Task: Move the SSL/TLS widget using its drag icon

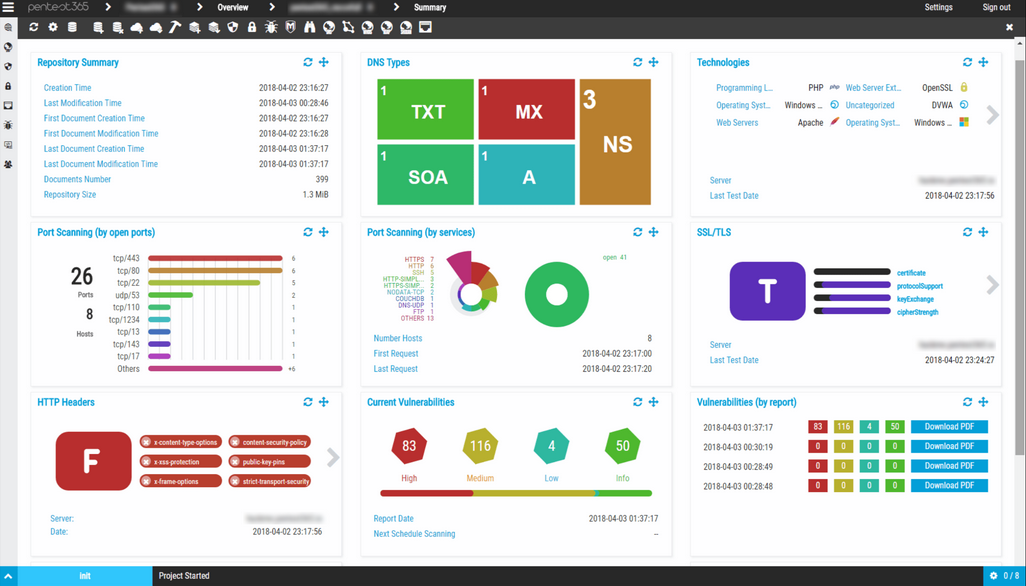Action: click(x=983, y=232)
